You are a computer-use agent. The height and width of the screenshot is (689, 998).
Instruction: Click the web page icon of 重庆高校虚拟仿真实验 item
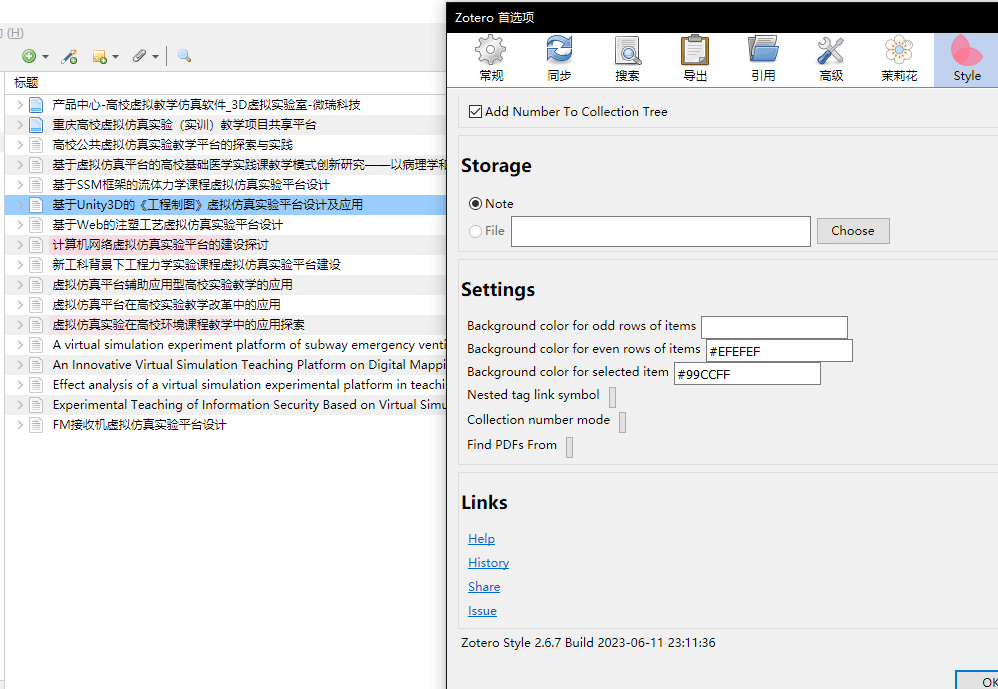[36, 125]
